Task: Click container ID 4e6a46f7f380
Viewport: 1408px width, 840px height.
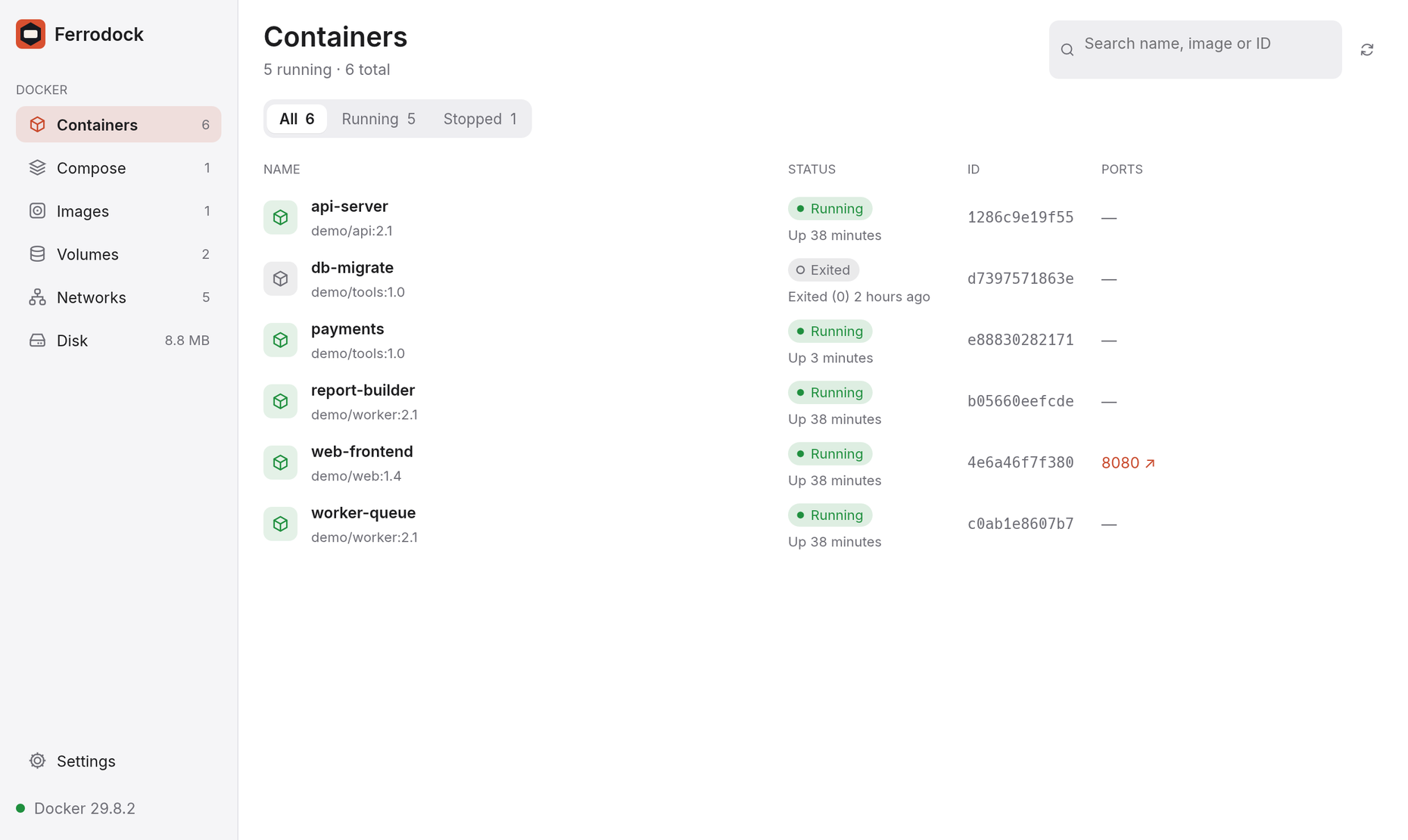Action: [1020, 463]
